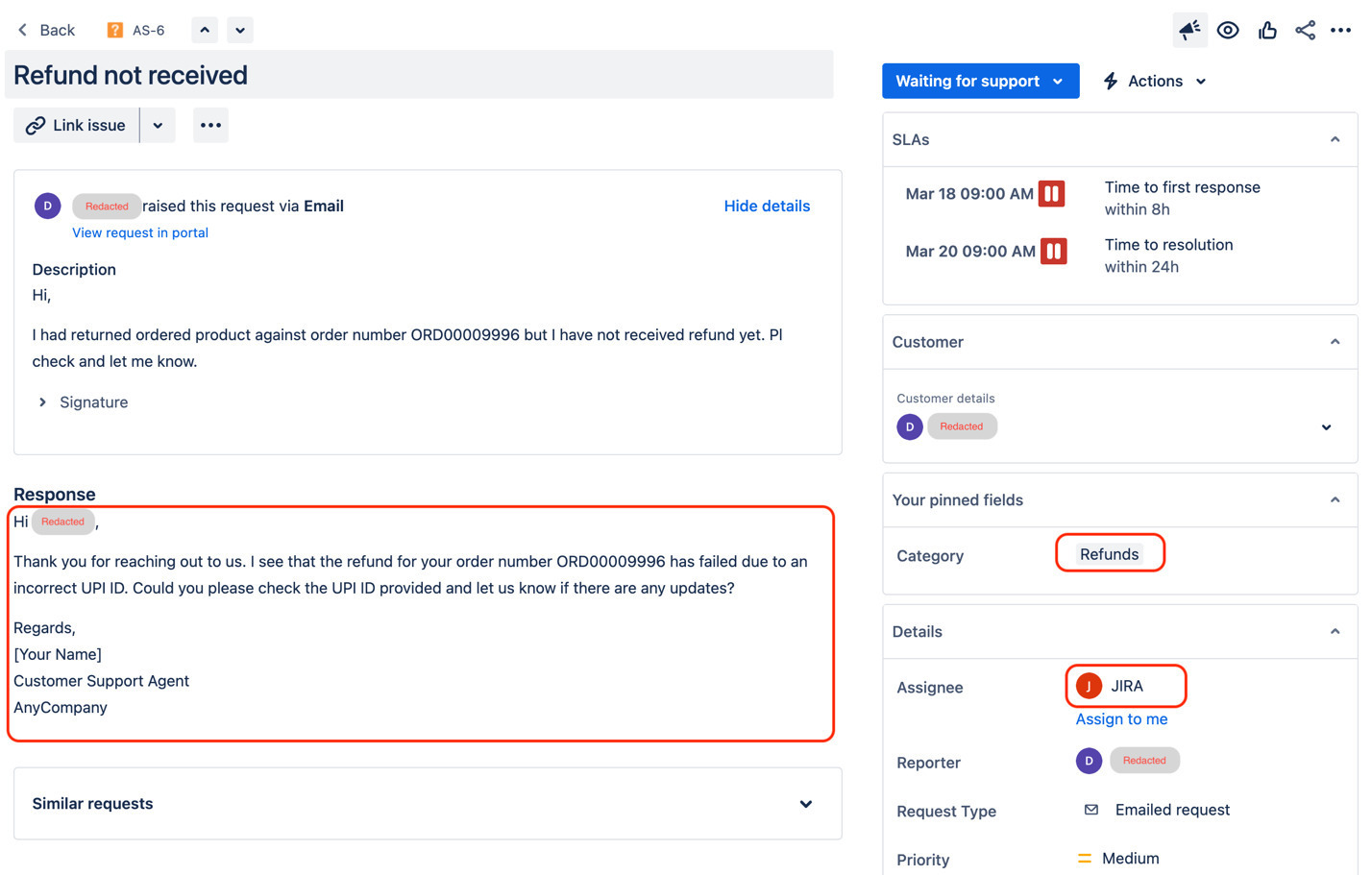Open the share issue icon

[1305, 30]
